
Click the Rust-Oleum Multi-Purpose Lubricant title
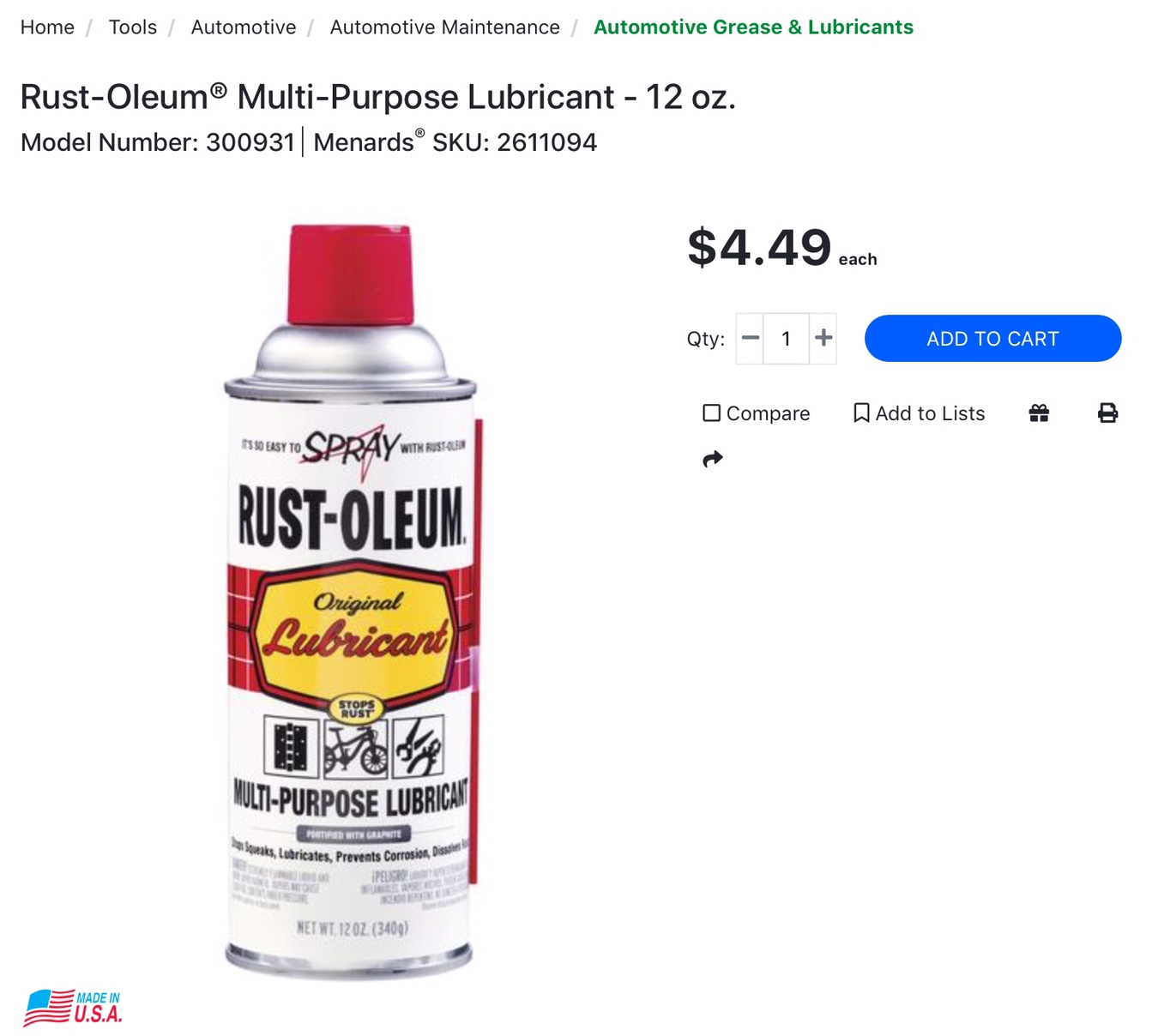tap(377, 97)
